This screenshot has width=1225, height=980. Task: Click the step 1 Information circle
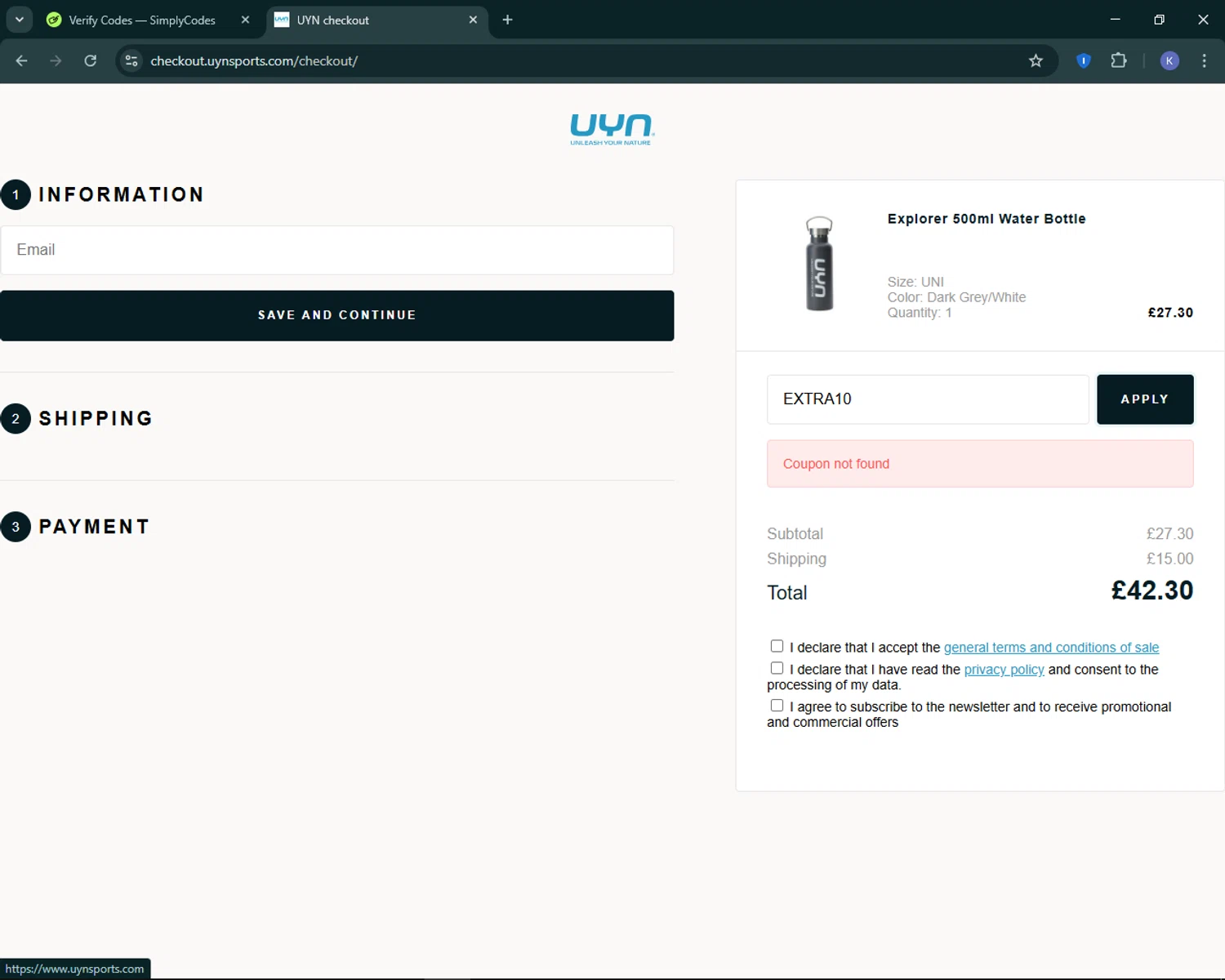point(16,194)
